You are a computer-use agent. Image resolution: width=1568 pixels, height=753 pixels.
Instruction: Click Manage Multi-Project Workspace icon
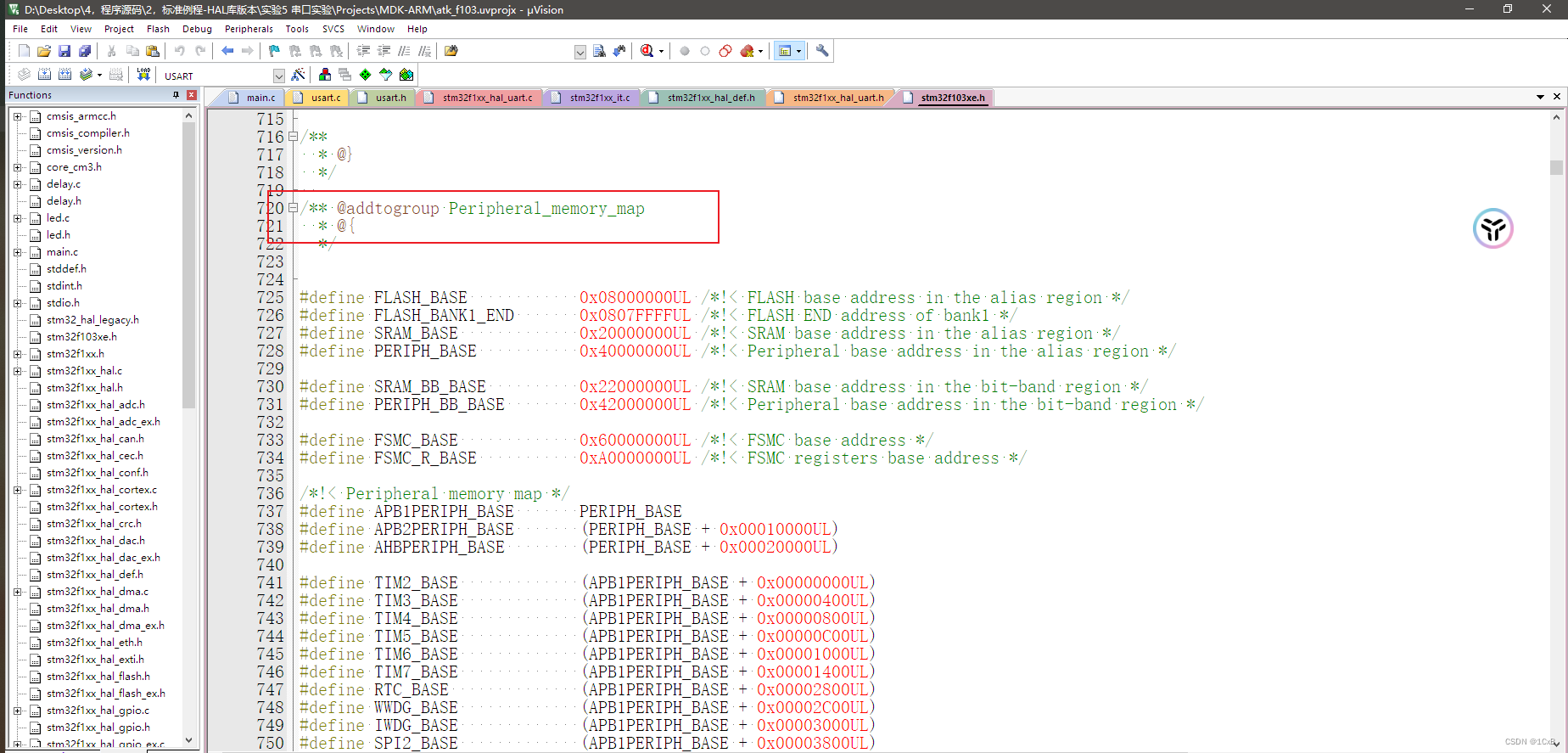tap(344, 75)
